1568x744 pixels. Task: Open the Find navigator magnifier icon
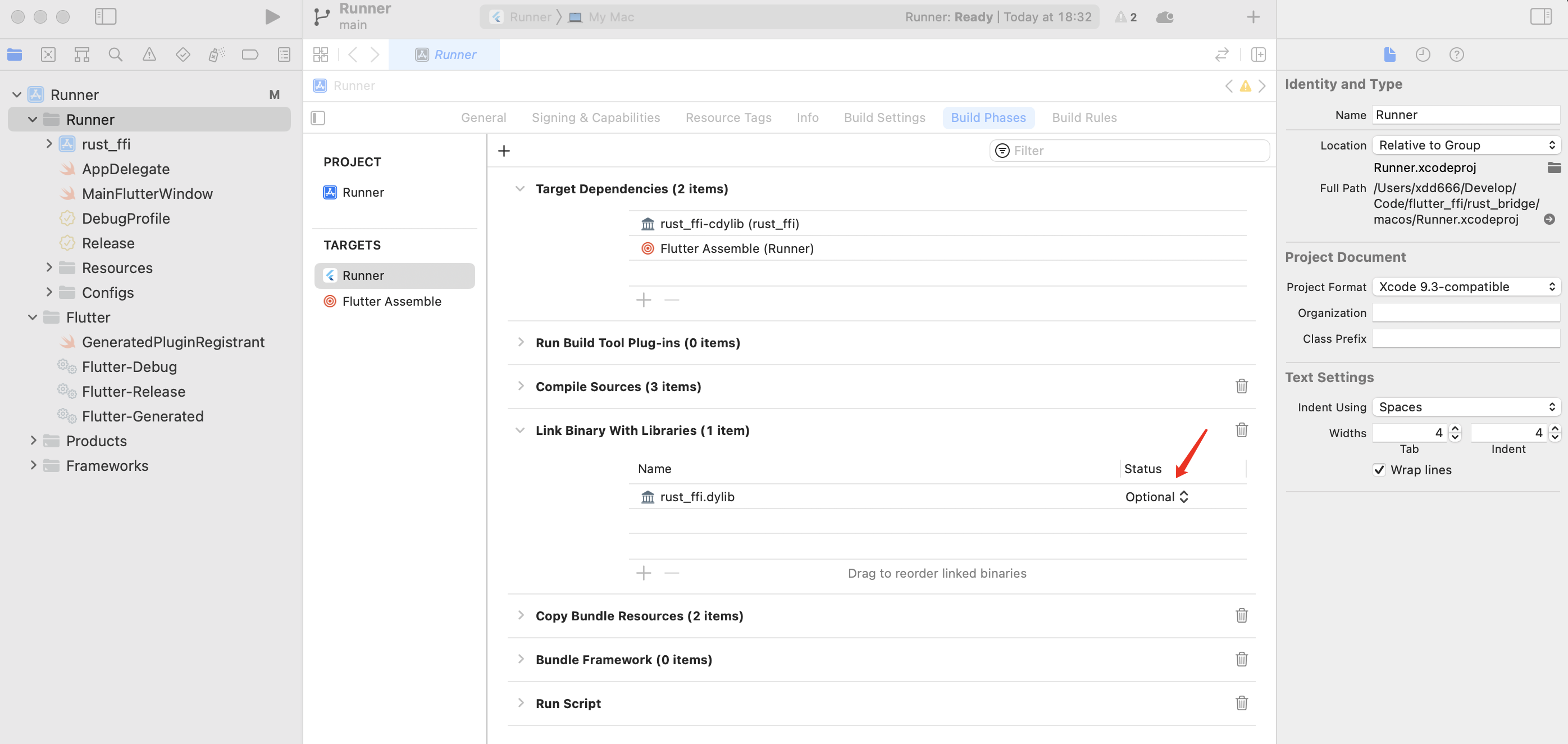point(115,55)
